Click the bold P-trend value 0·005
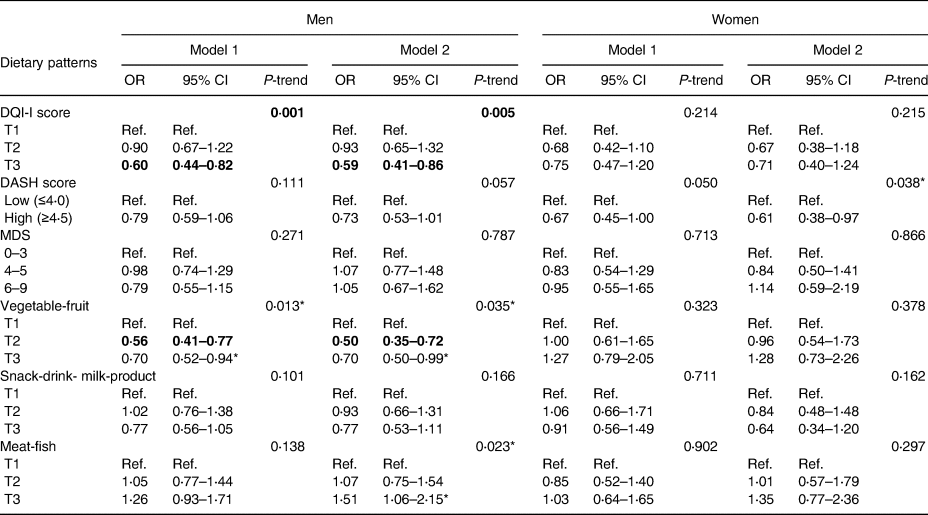928x515 pixels. [498, 115]
